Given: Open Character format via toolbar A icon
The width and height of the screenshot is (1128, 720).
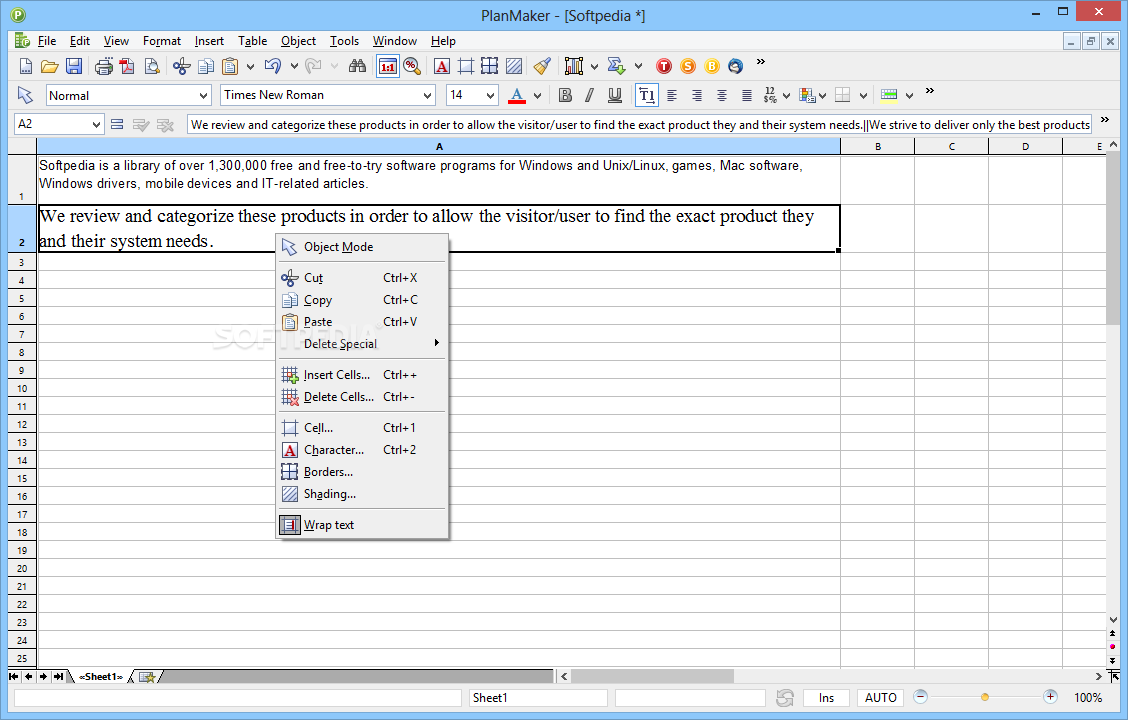Looking at the screenshot, I should coord(442,67).
